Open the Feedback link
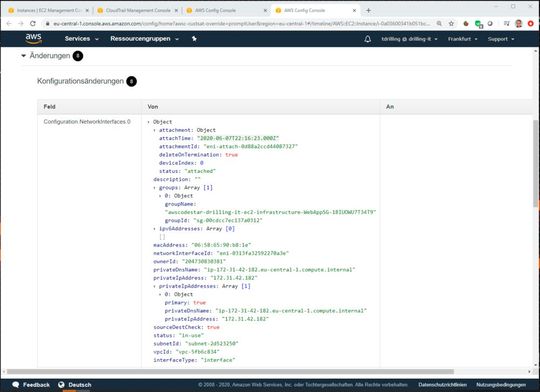 [36, 385]
